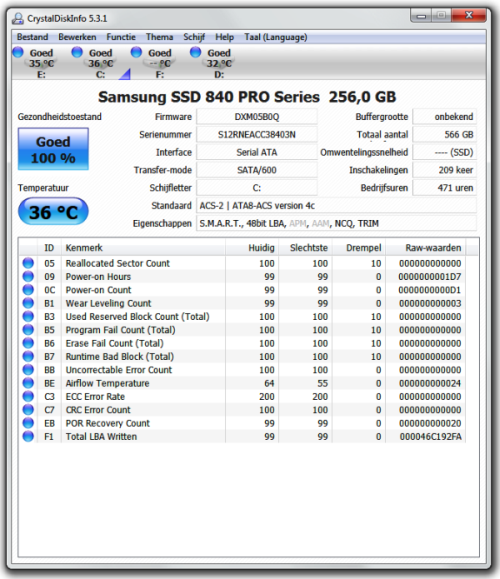
Task: Select drive D: with 32 °C
Action: coord(213,63)
